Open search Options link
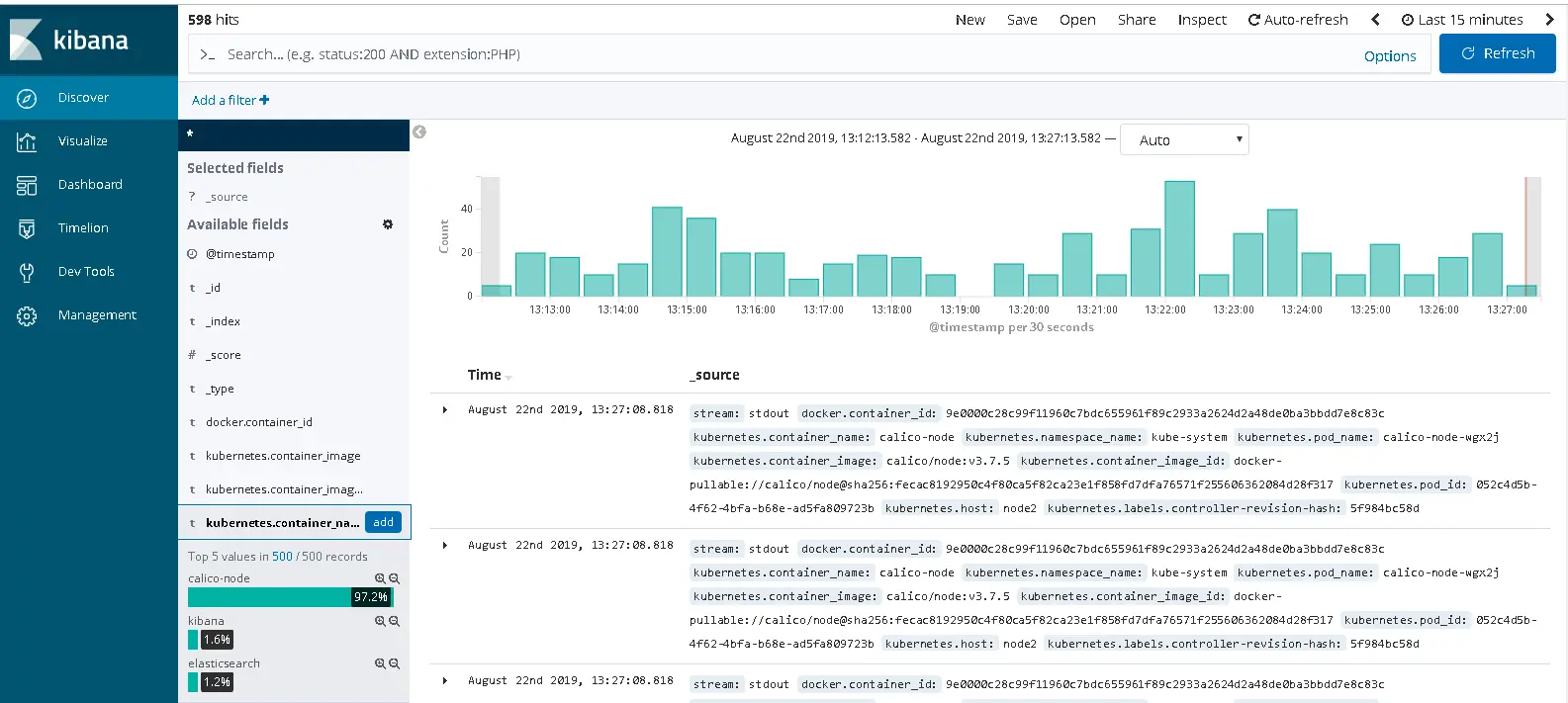The height and width of the screenshot is (703, 1568). (x=1390, y=56)
